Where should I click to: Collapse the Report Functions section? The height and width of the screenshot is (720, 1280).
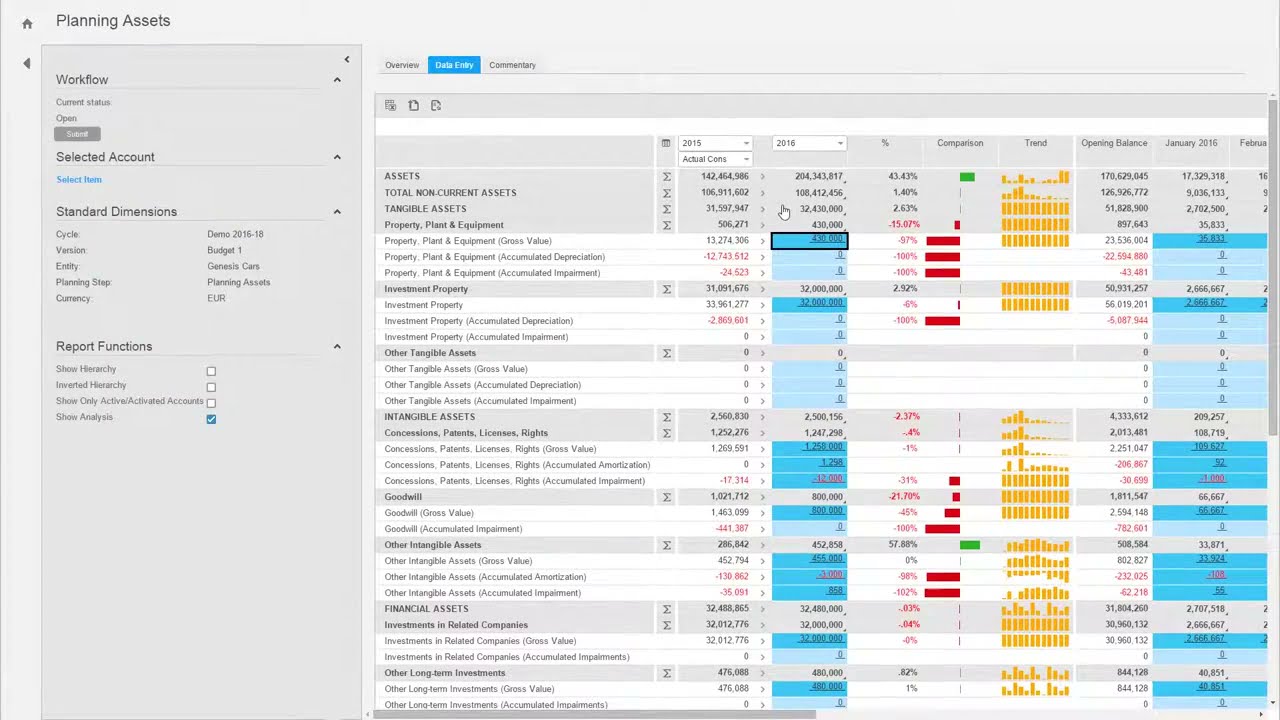337,347
